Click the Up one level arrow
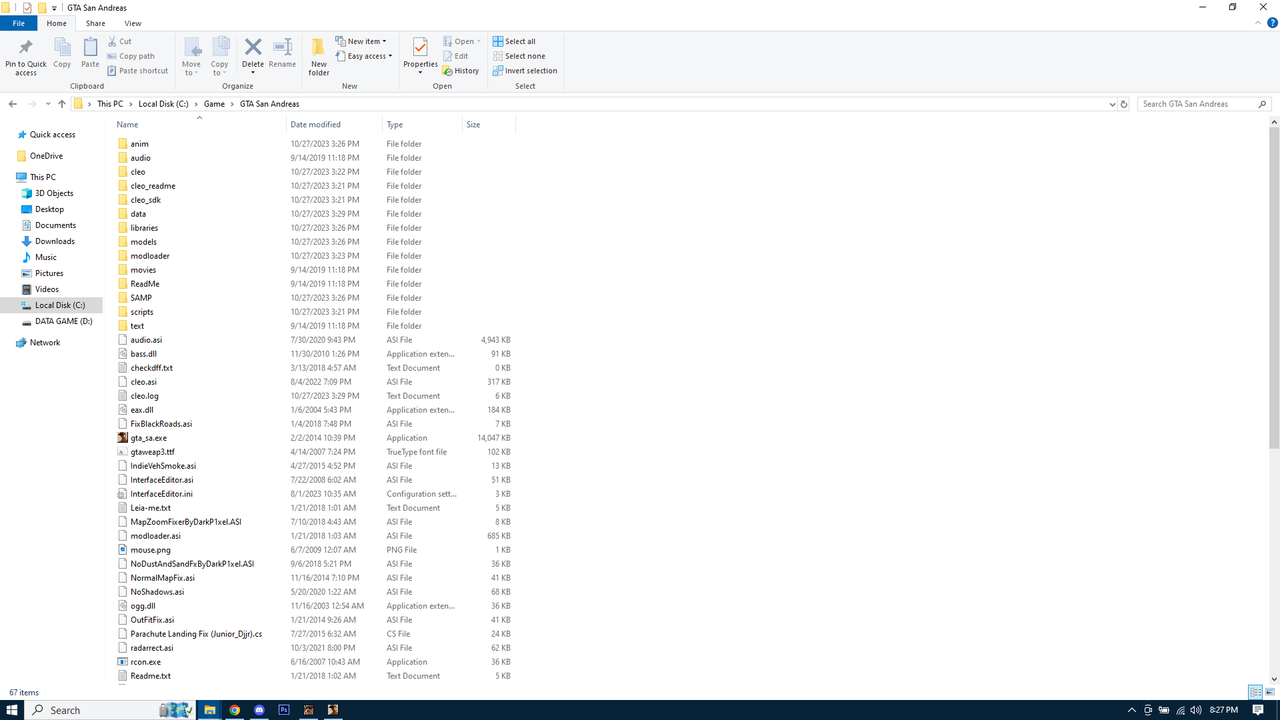1280x720 pixels. coord(62,104)
